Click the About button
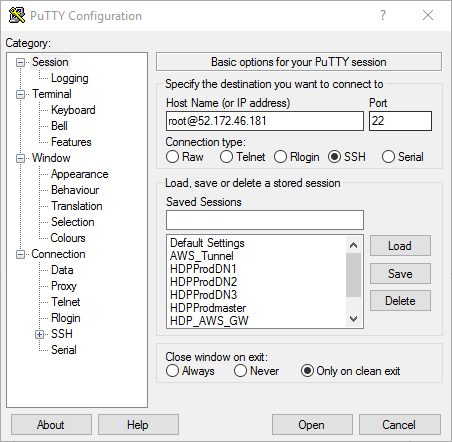 (x=51, y=425)
